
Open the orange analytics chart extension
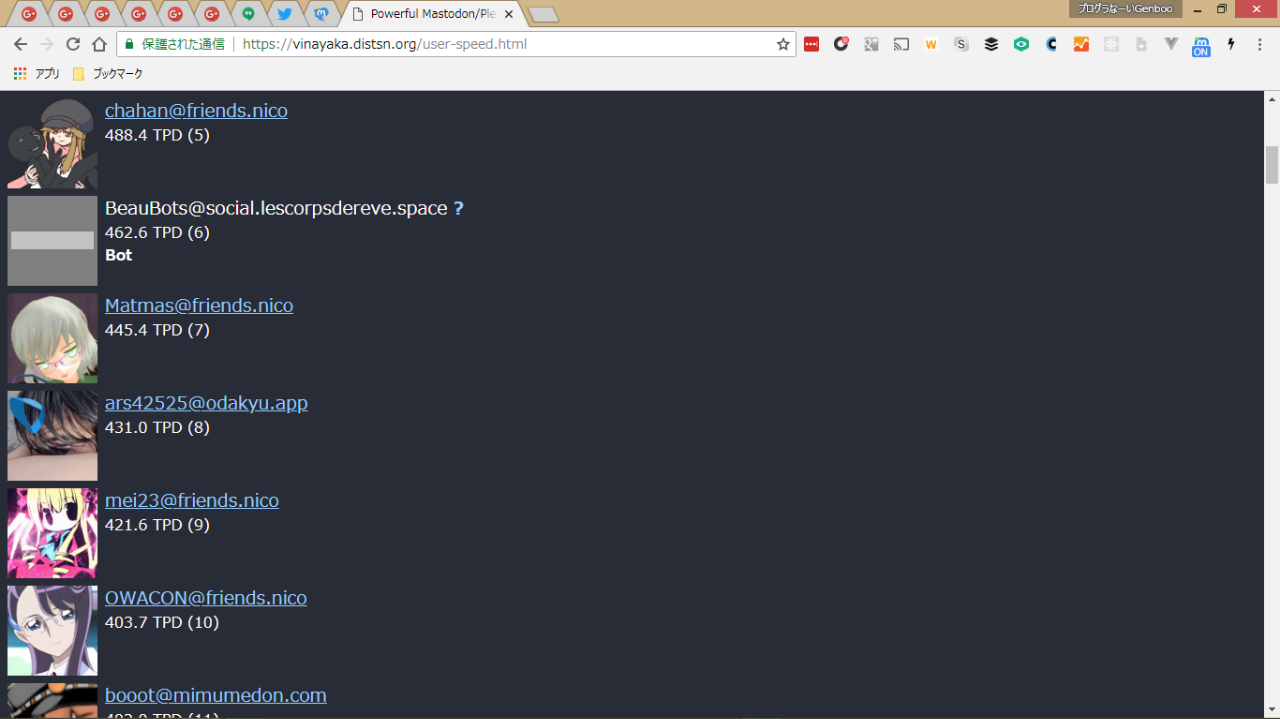click(x=1081, y=44)
